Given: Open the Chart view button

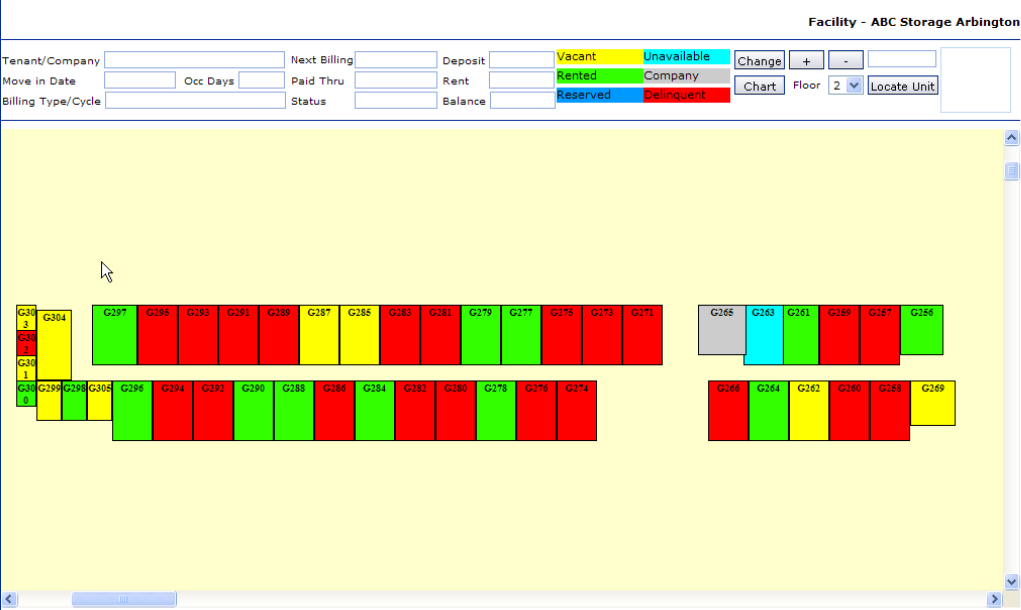Looking at the screenshot, I should [x=759, y=86].
